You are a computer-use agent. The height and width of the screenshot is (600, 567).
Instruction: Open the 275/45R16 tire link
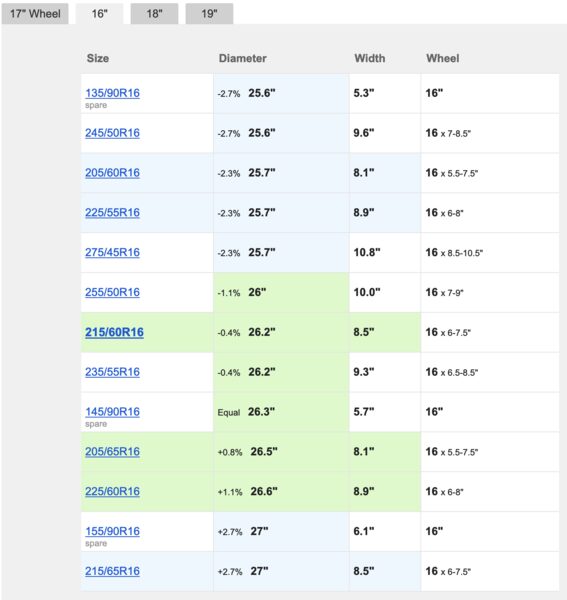(112, 252)
